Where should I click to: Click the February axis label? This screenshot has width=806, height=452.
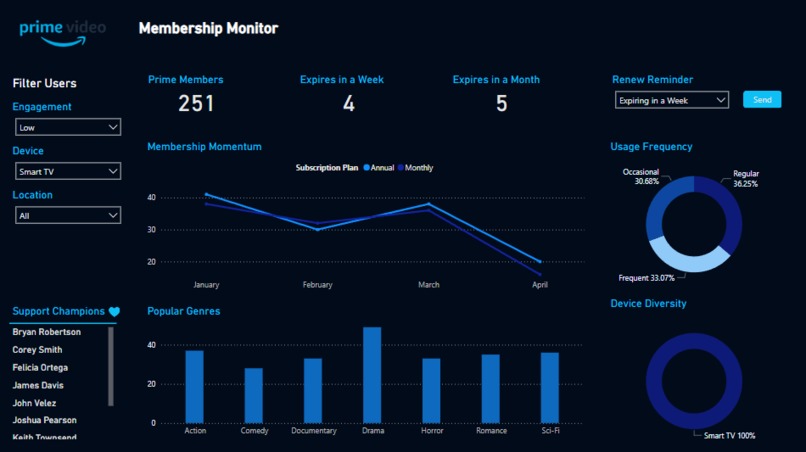[x=317, y=284]
